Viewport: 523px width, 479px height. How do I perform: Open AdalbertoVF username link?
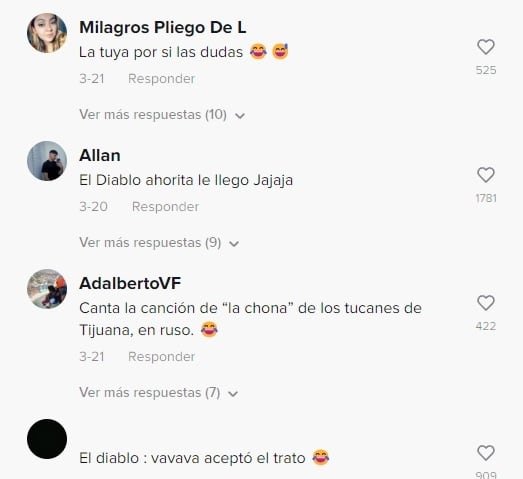[x=130, y=283]
